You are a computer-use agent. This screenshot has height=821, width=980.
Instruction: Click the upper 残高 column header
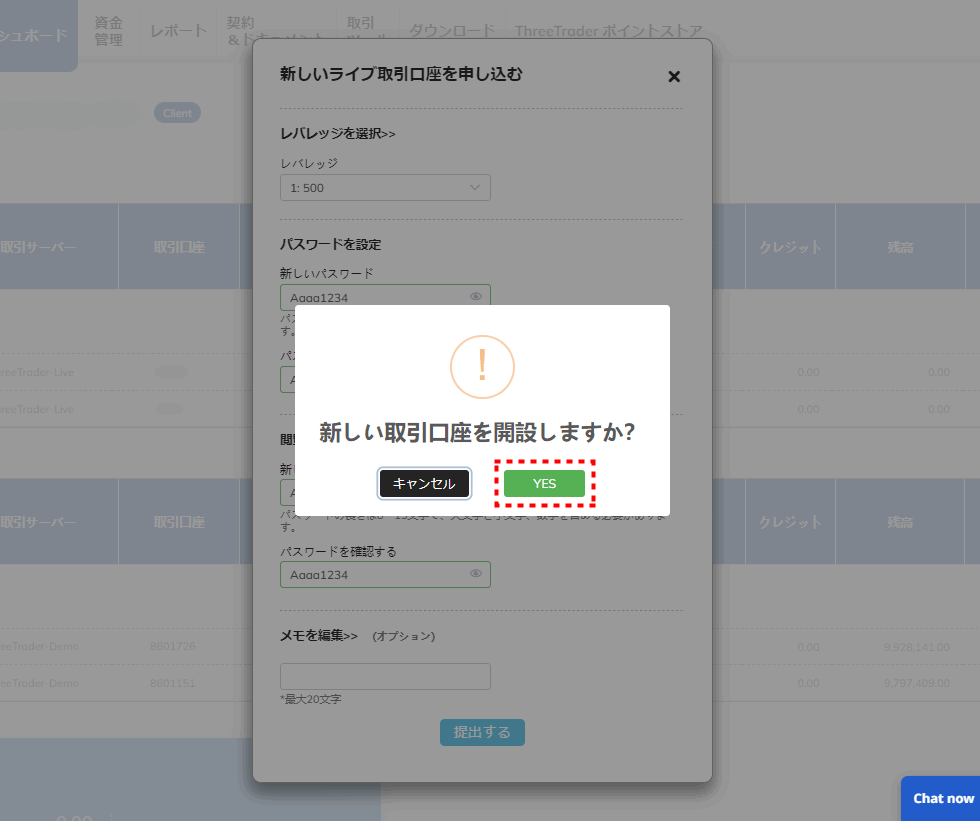tap(900, 247)
